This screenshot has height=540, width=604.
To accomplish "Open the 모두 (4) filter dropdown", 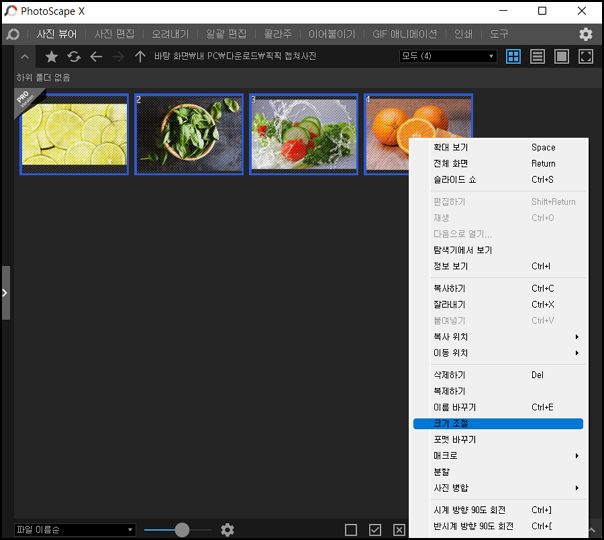I will [x=448, y=56].
